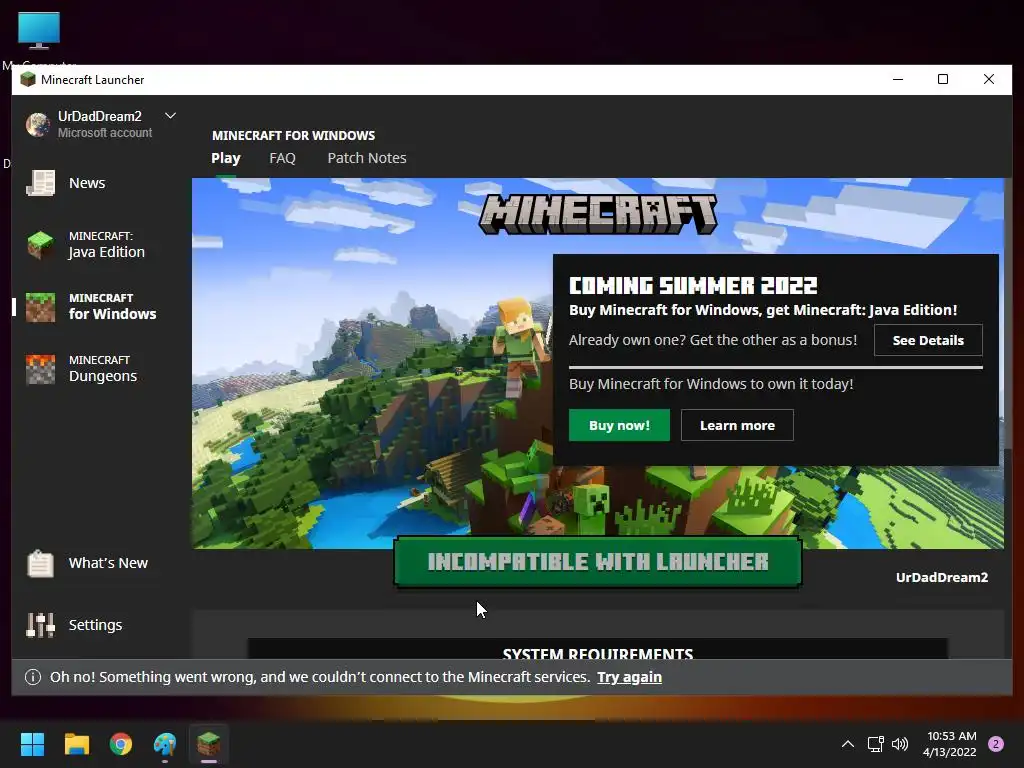Click the UrDadDream2 username under the banner
1024x768 pixels.
942,577
